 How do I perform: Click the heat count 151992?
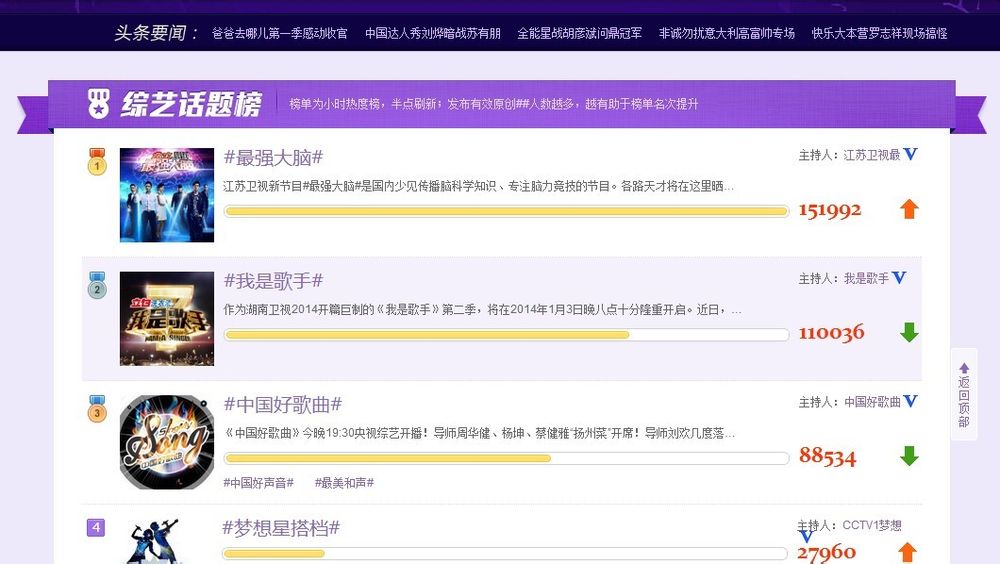coord(830,210)
